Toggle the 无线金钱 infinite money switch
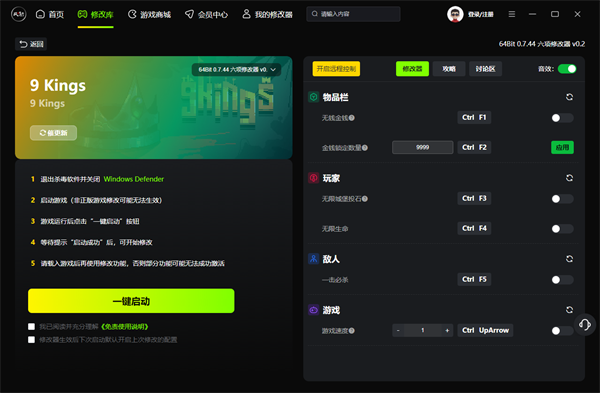The image size is (600, 393). point(562,118)
